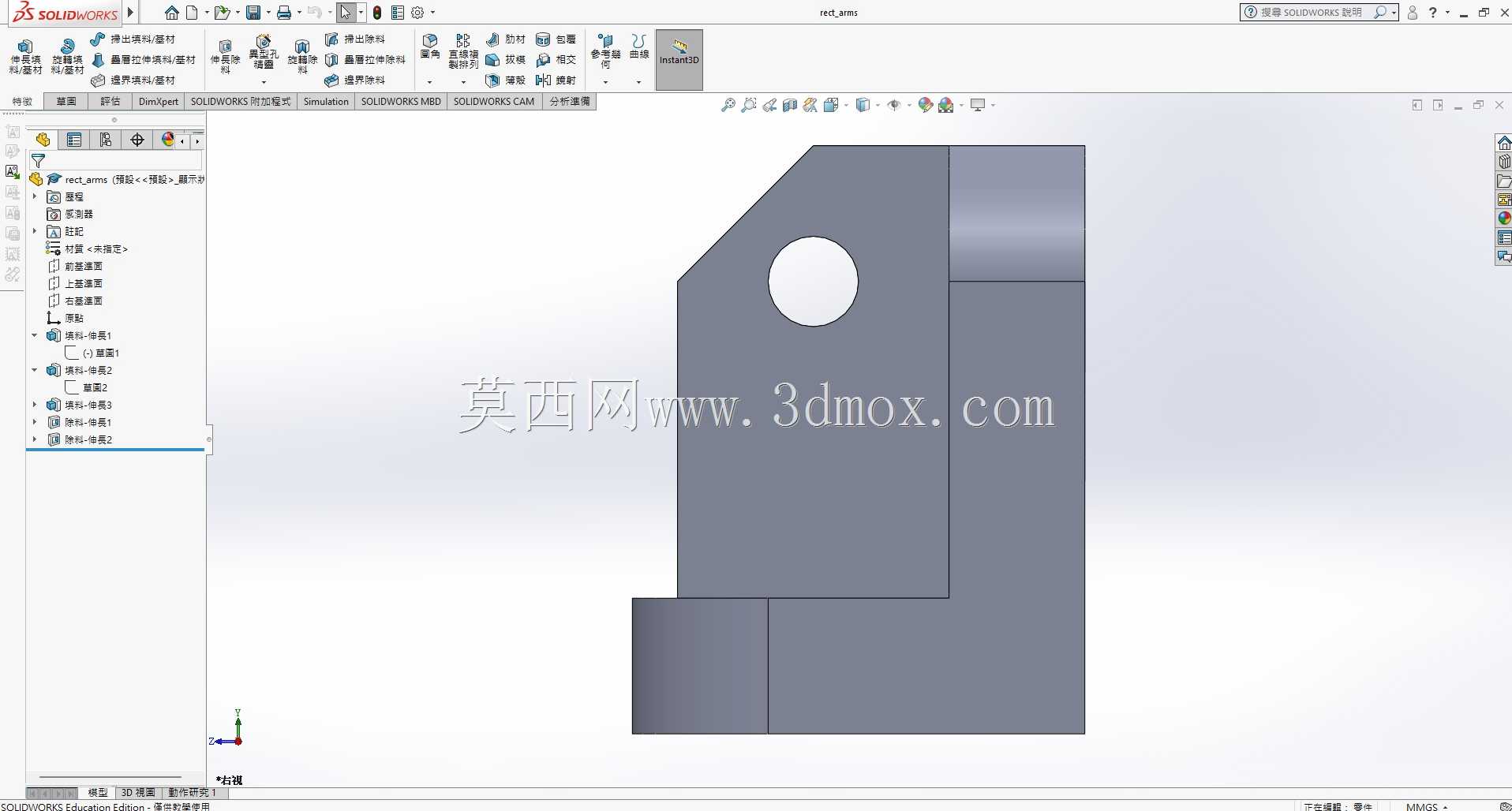Collapse the 填料-伸長1 feature

[x=35, y=335]
